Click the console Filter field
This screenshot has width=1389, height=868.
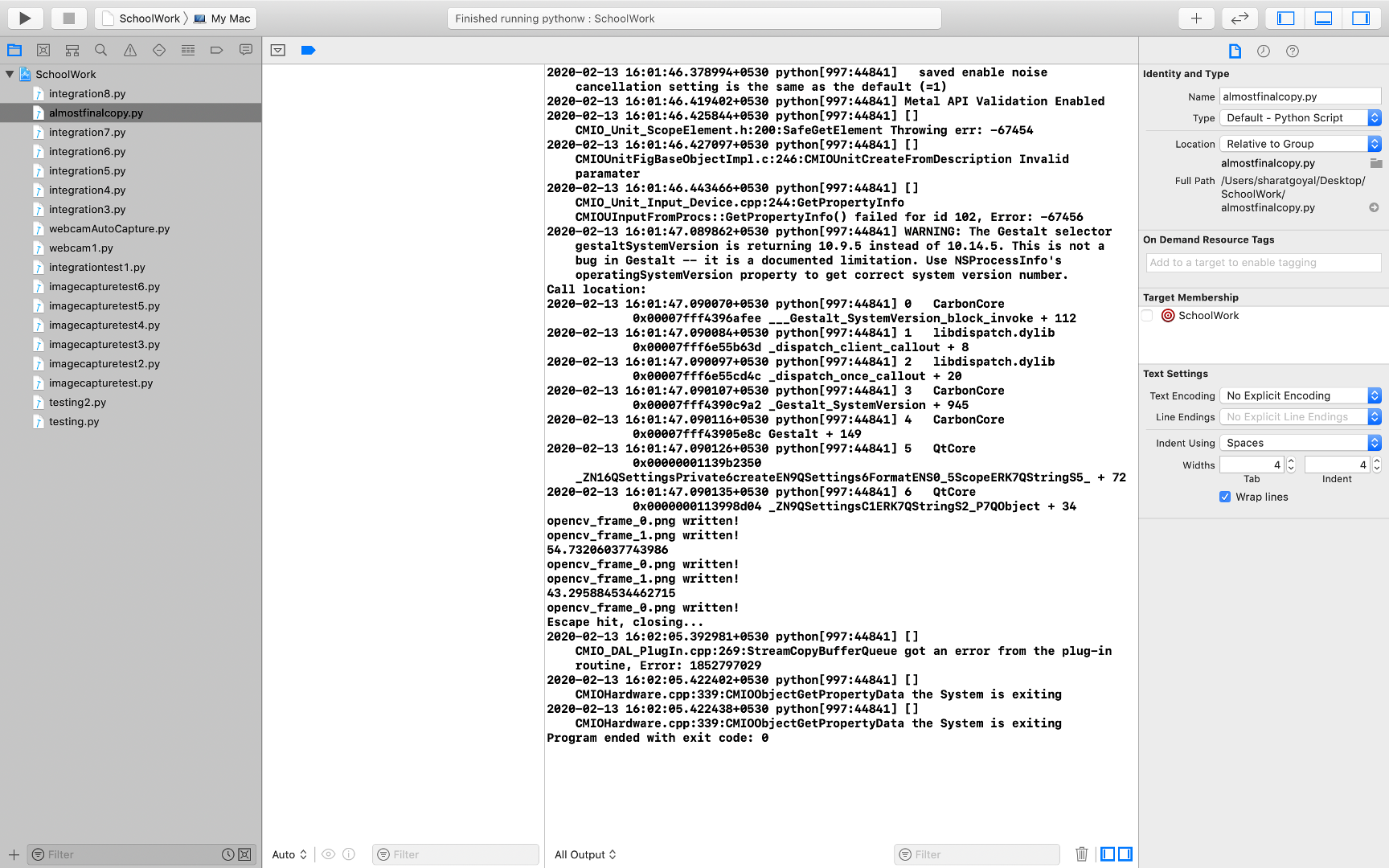[977, 854]
